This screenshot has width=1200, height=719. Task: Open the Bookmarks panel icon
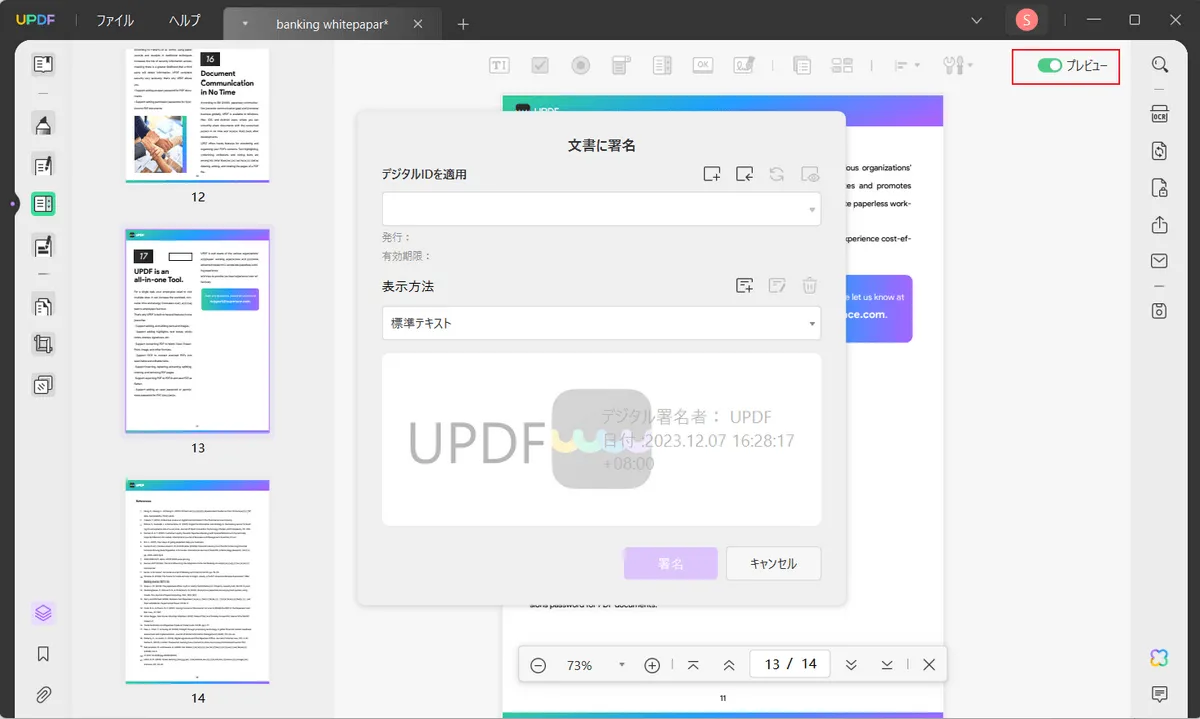pyautogui.click(x=43, y=654)
